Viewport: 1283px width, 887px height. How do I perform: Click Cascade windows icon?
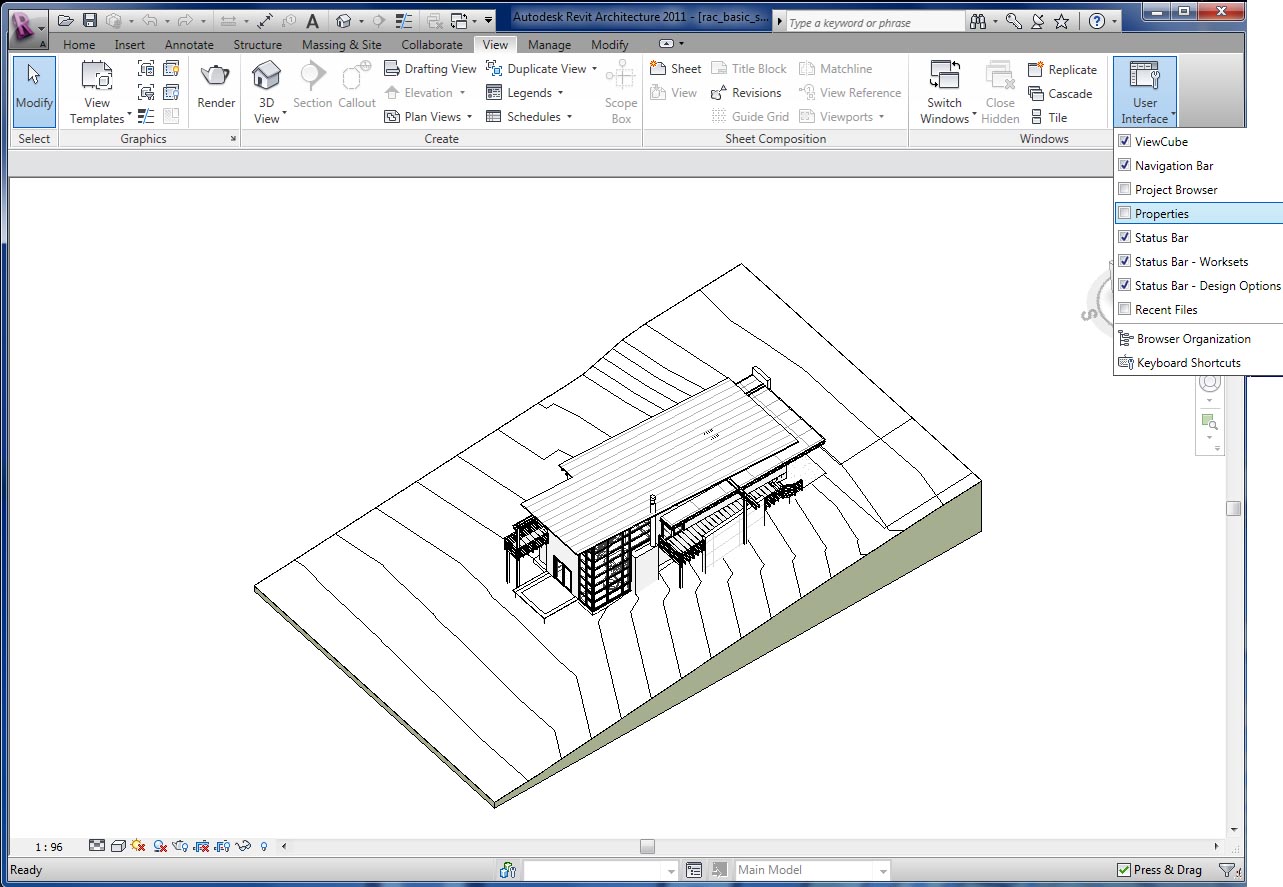click(1060, 94)
